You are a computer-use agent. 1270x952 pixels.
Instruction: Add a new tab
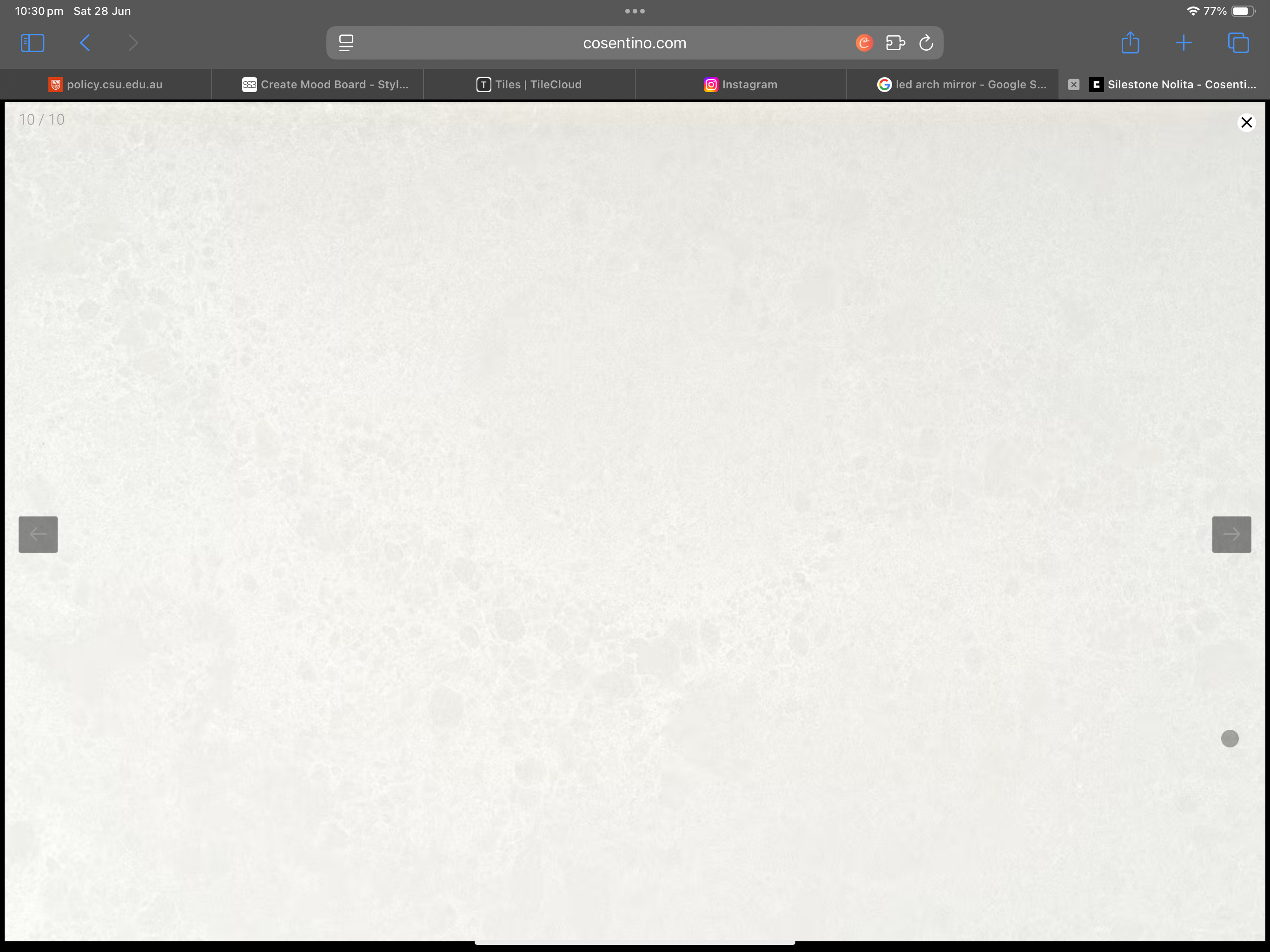(x=1184, y=43)
